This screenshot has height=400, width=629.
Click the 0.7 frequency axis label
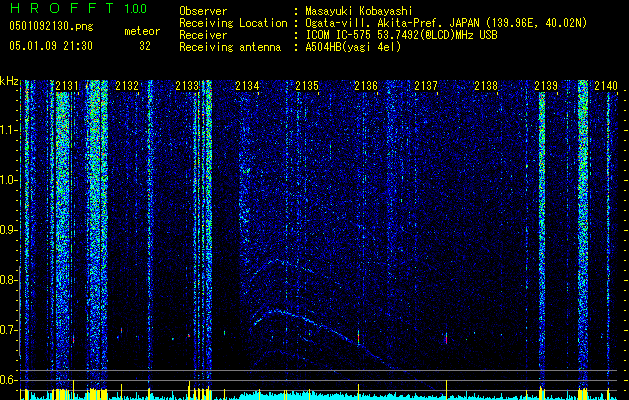pos(9,330)
